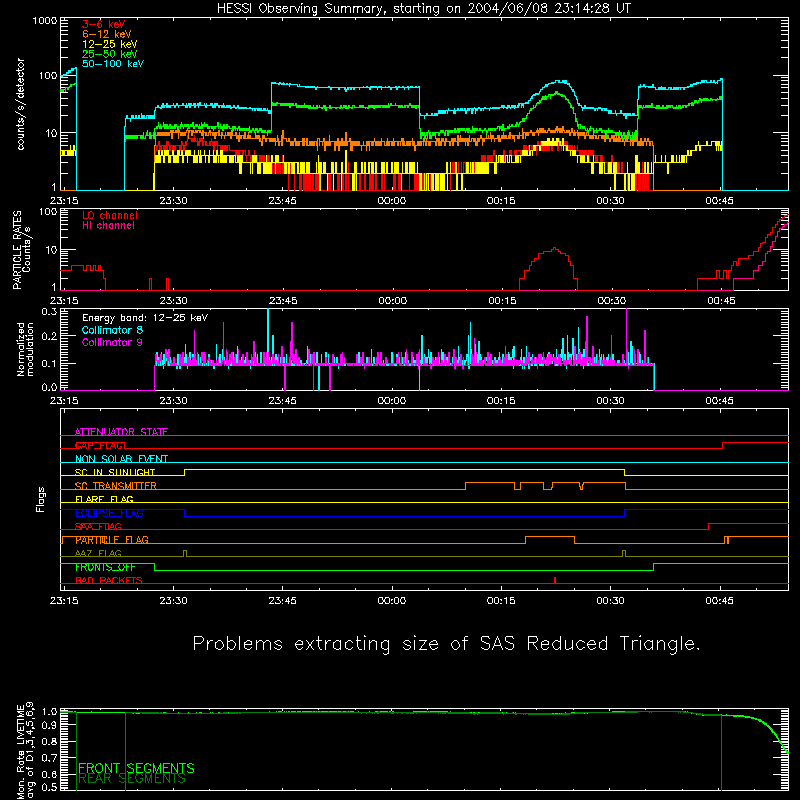Click the red bad packets spike marker
800x800 pixels.
click(x=555, y=580)
